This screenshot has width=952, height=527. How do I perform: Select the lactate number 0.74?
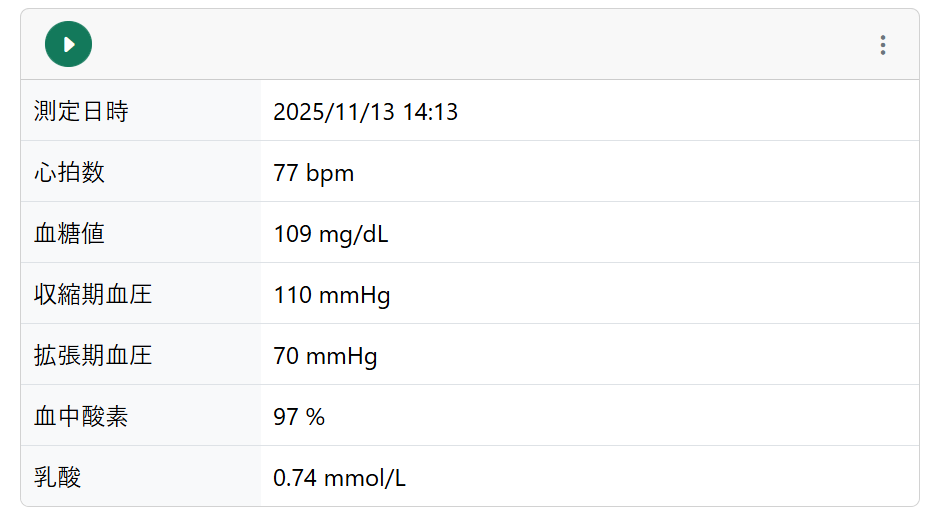pyautogui.click(x=296, y=479)
